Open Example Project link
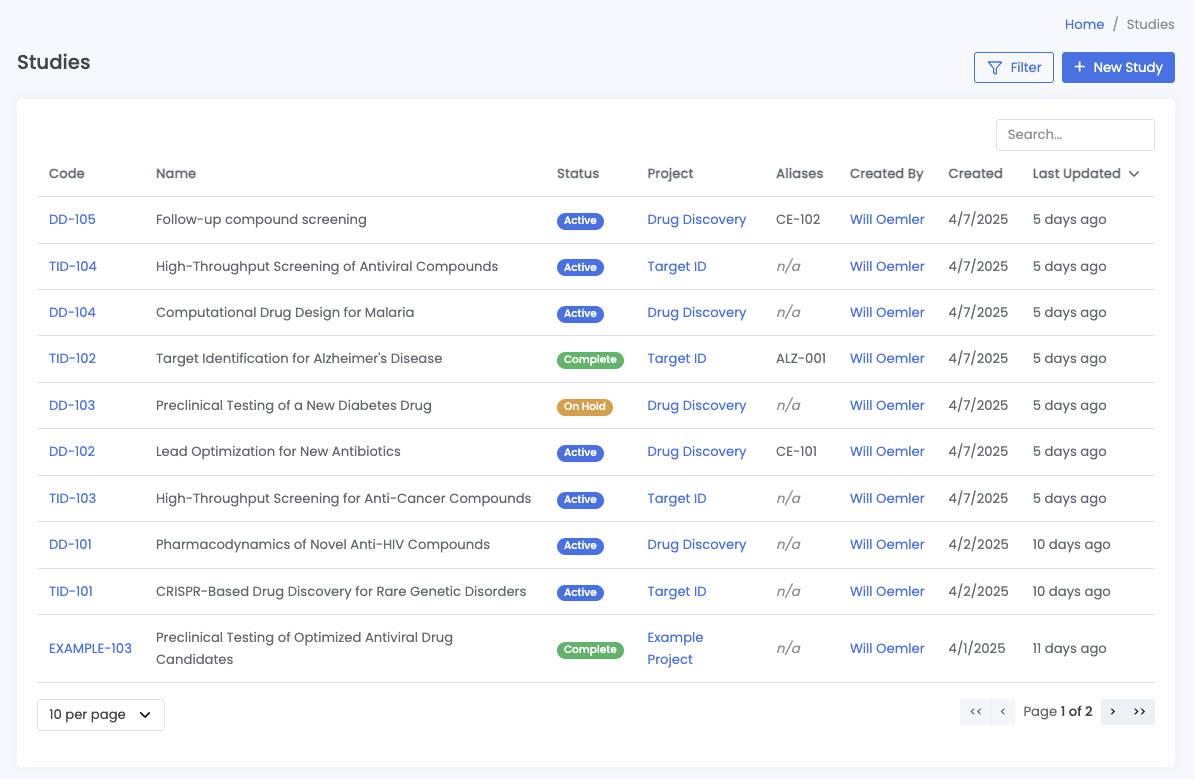The height and width of the screenshot is (779, 1194). pos(675,648)
